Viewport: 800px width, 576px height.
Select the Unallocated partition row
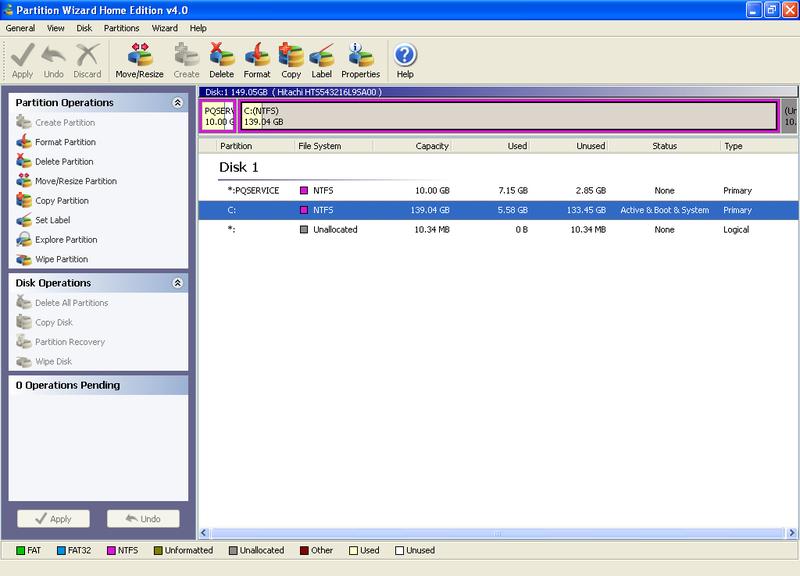498,230
